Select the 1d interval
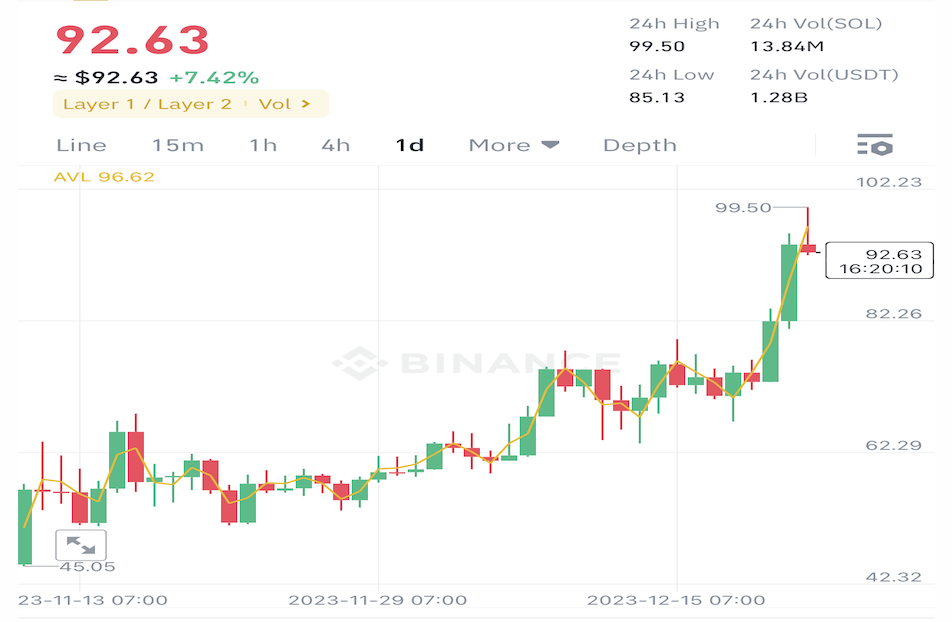The image size is (952, 622). 410,145
